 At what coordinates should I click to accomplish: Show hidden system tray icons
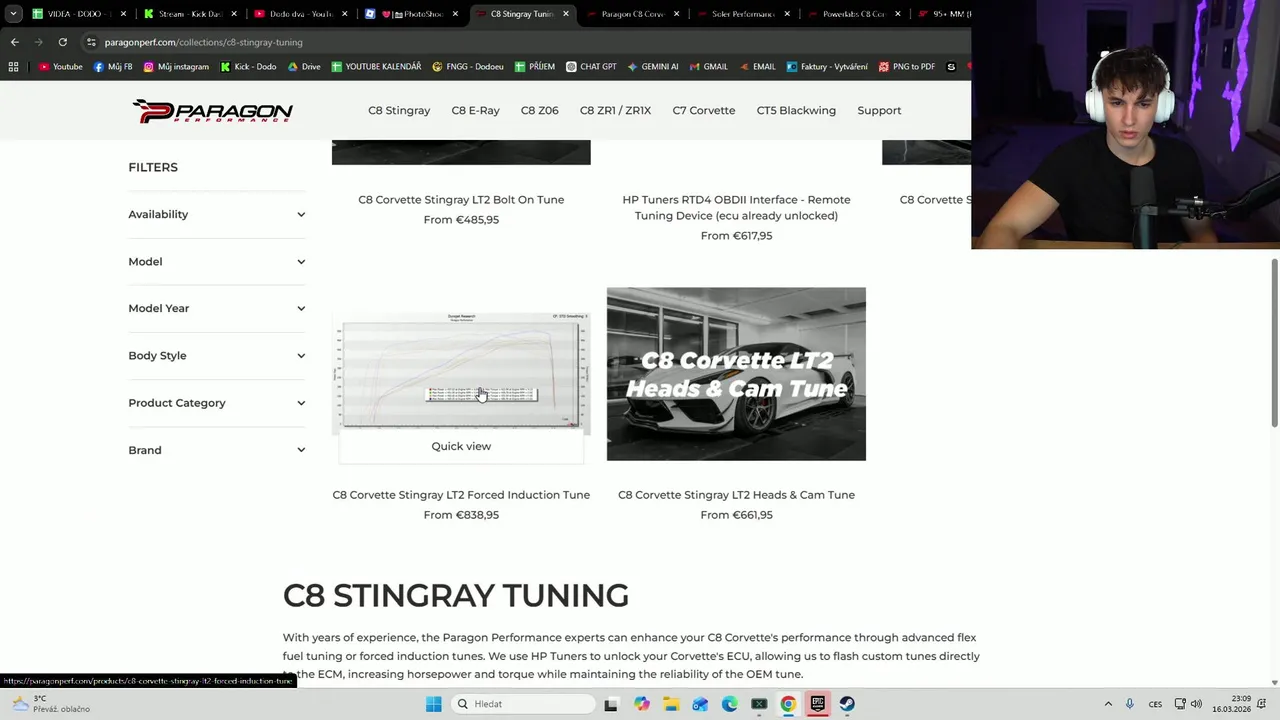(1108, 704)
